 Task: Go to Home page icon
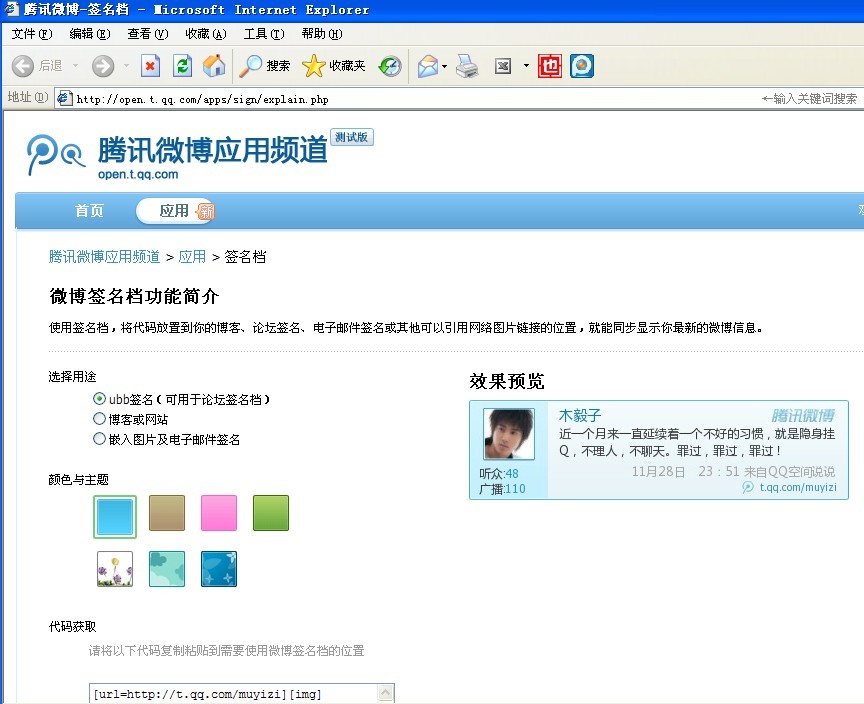[x=214, y=66]
